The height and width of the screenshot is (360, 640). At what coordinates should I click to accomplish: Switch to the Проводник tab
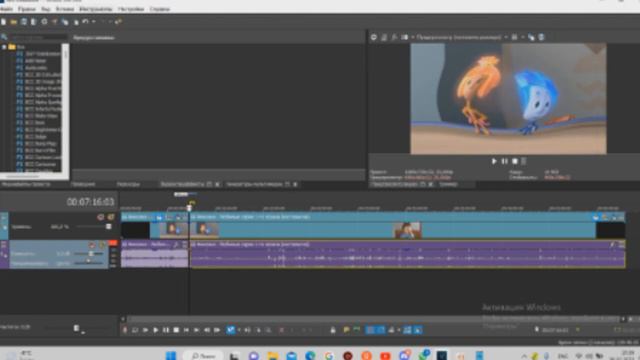click(x=83, y=184)
